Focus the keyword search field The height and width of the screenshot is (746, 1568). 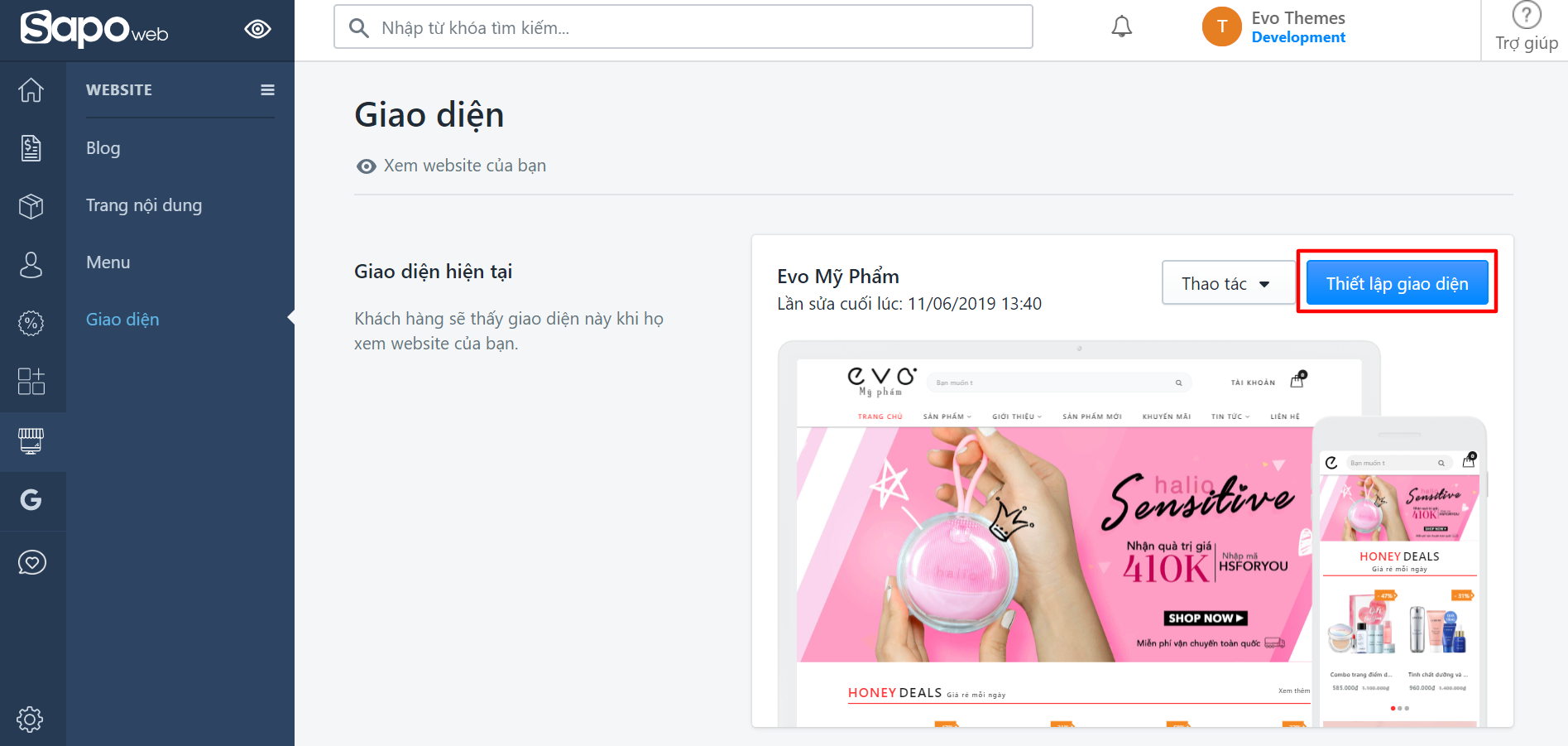point(683,26)
